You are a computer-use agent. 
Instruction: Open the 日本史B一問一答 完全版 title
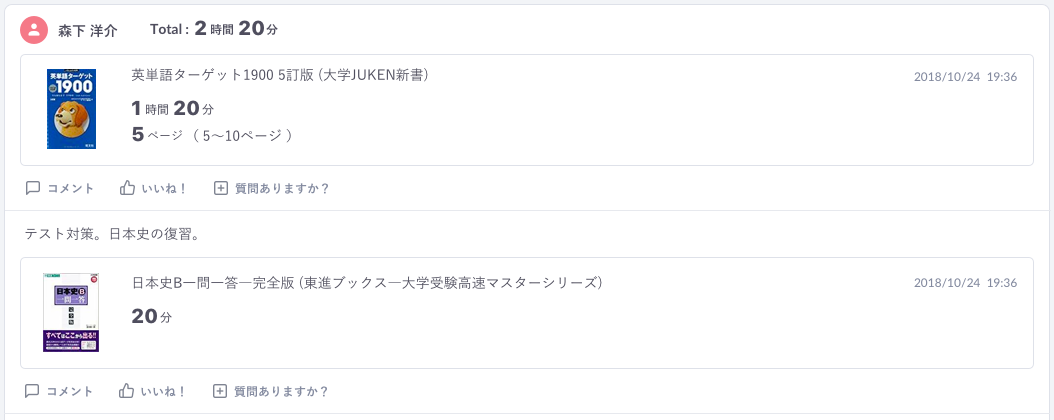(366, 283)
